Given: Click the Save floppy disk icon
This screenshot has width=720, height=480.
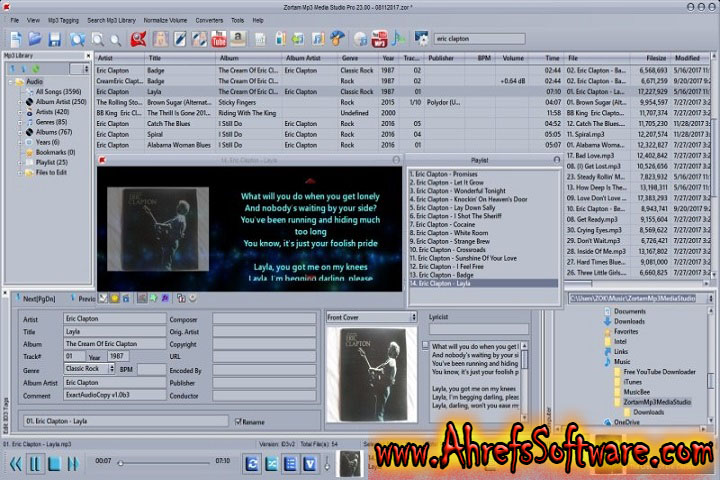Looking at the screenshot, I should (55, 39).
